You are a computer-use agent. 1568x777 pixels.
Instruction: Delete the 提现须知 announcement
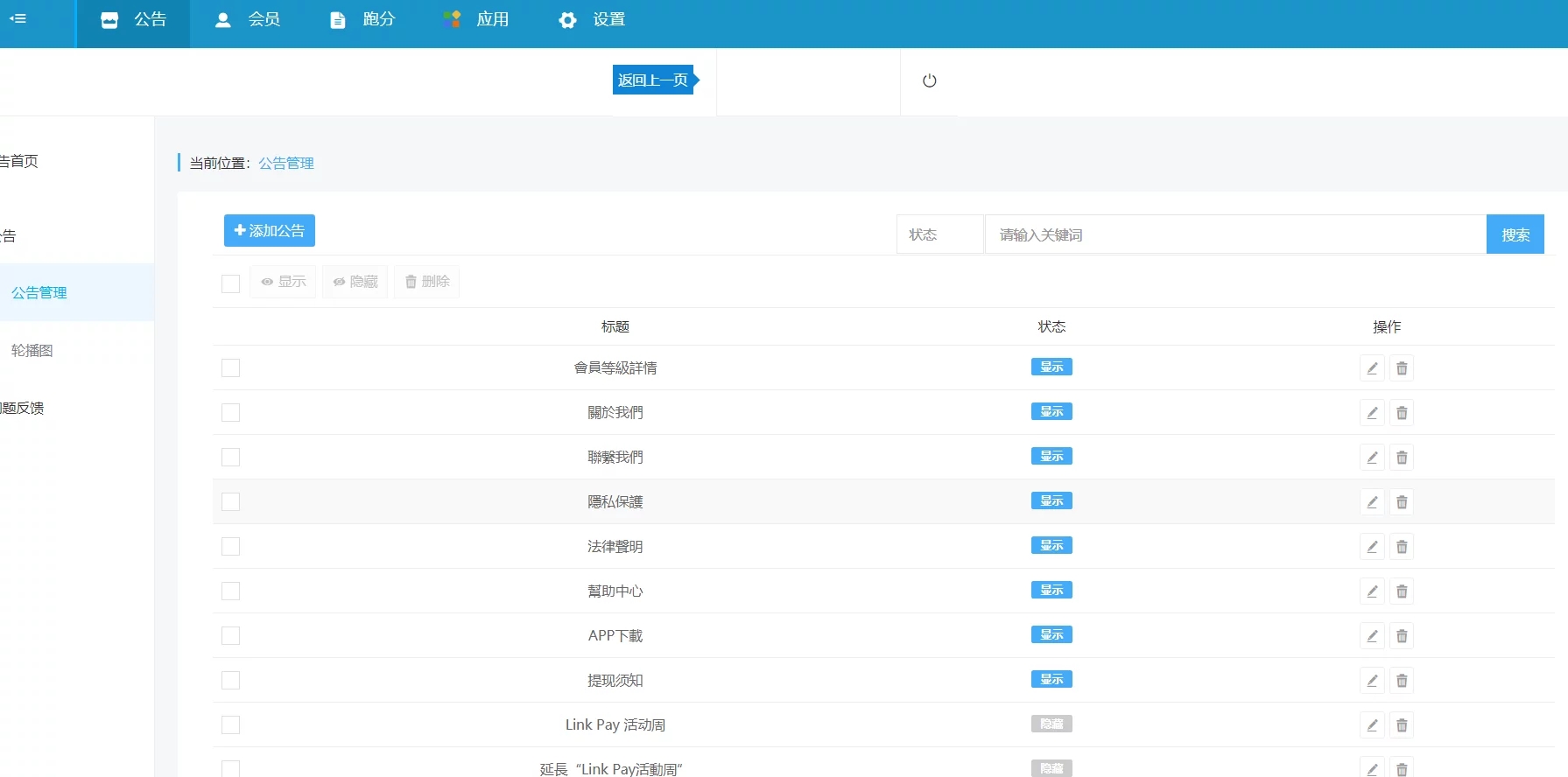click(x=1402, y=681)
